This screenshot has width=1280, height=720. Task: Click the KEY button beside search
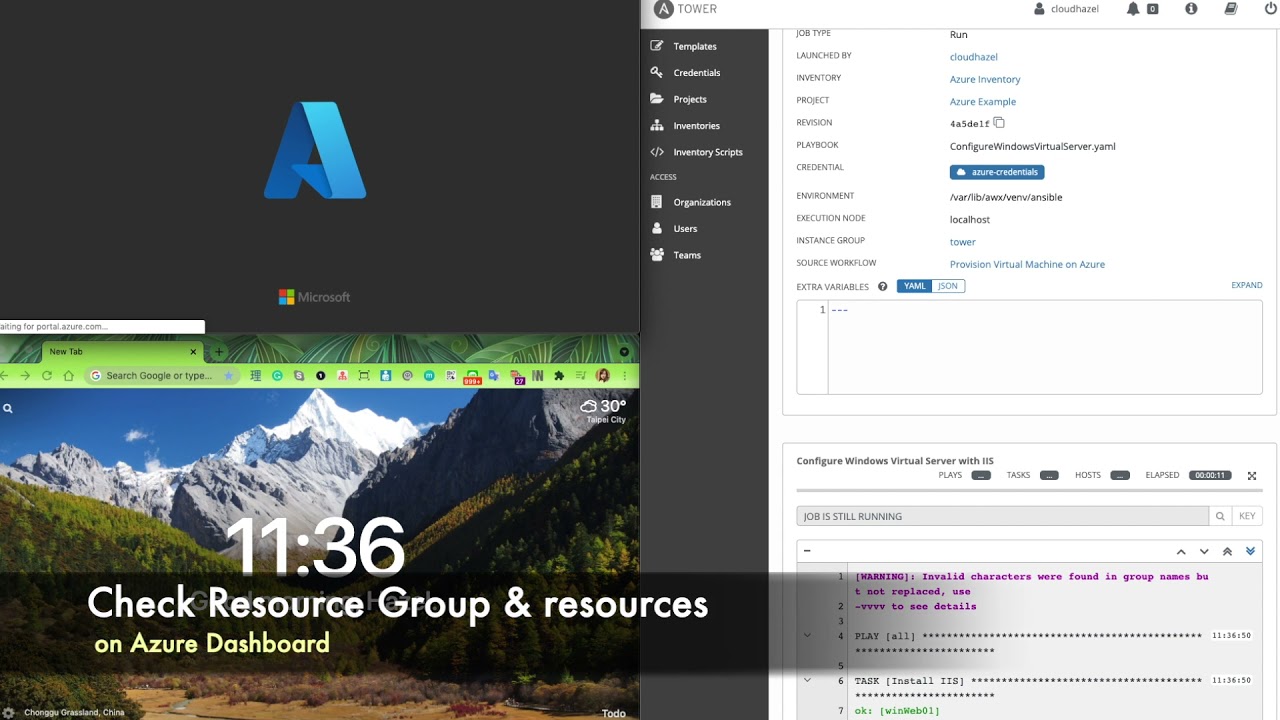1247,516
